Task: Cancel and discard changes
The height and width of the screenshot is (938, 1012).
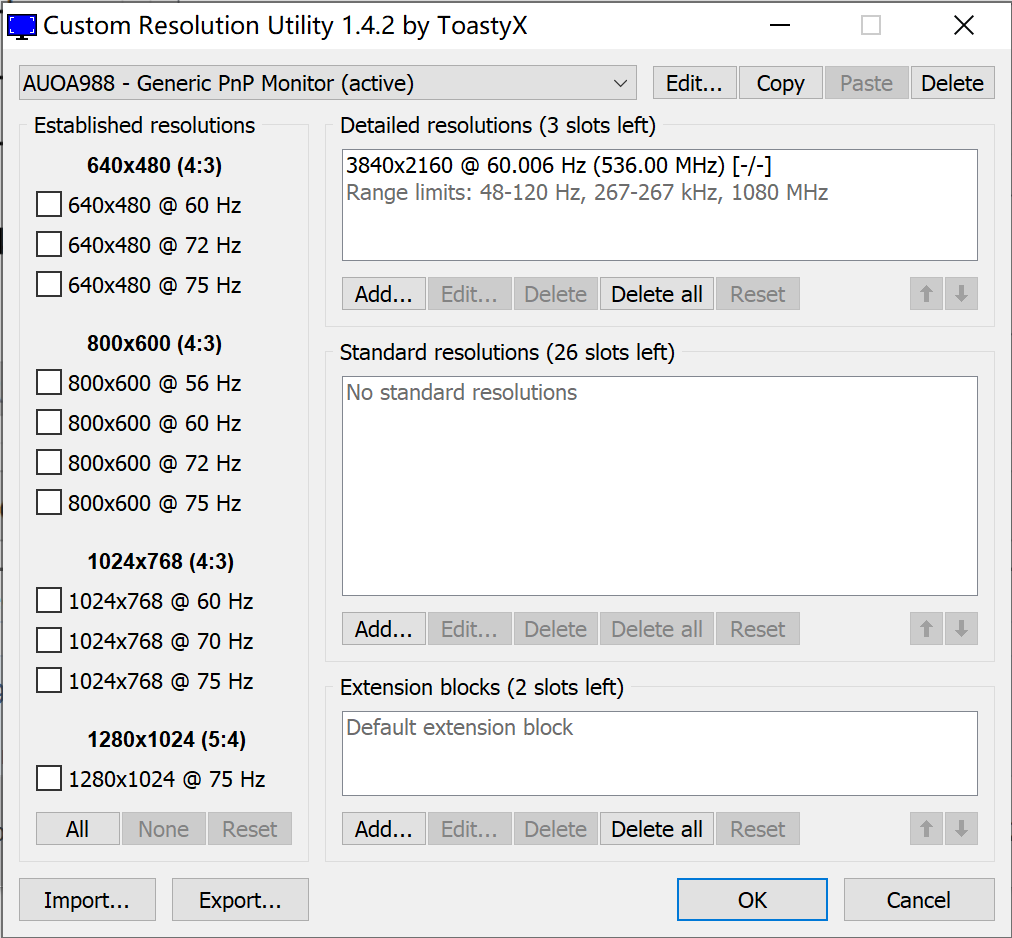Action: (919, 899)
